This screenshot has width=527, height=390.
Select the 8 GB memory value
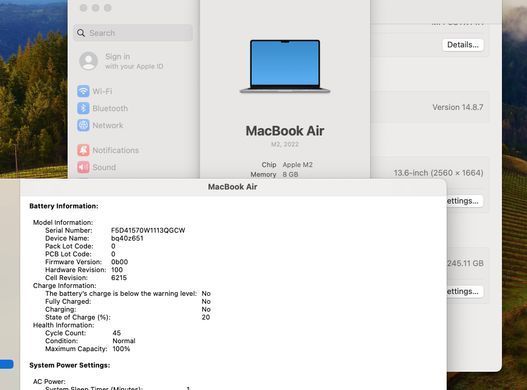point(290,174)
